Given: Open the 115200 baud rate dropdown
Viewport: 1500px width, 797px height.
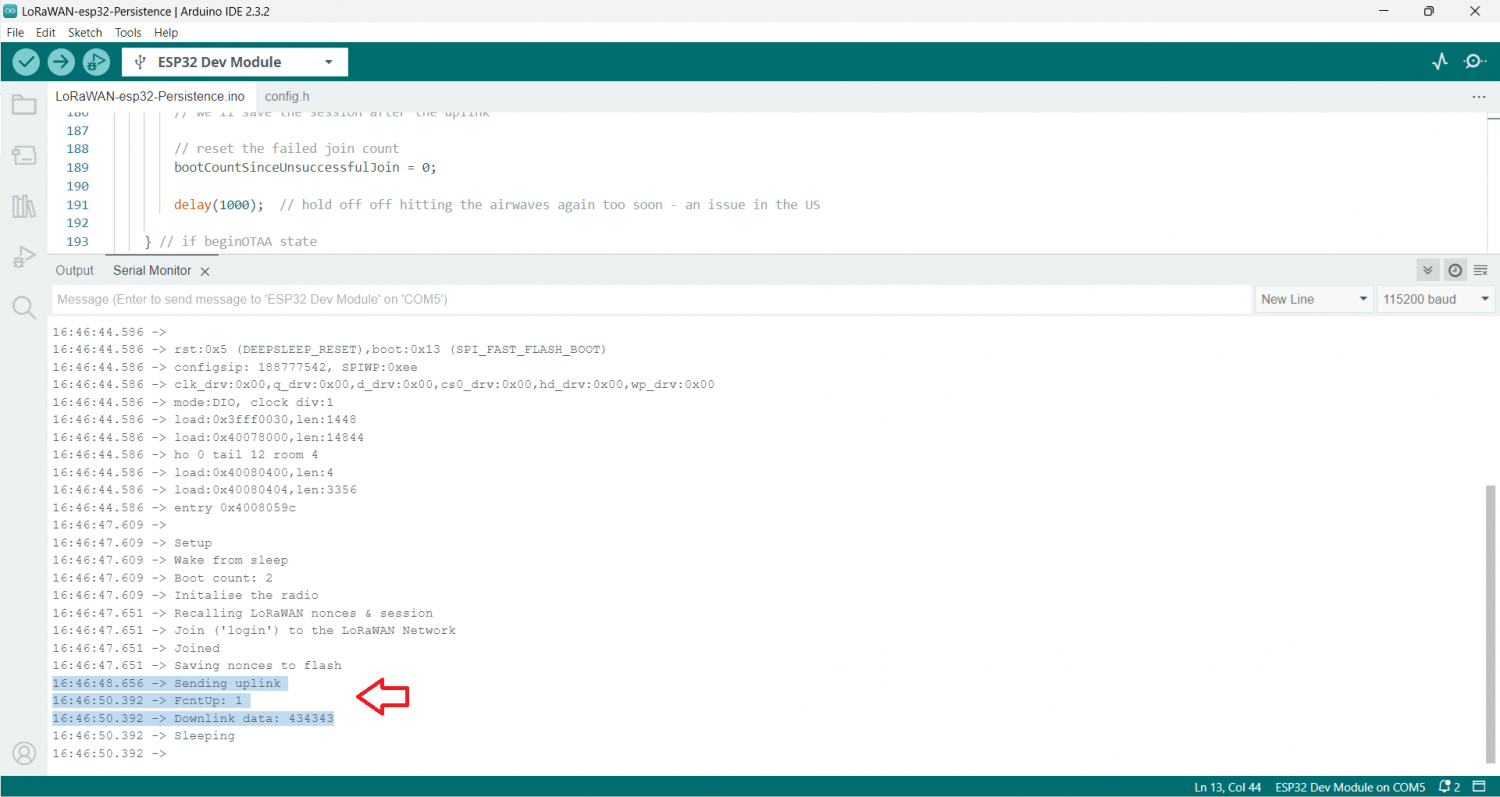Looking at the screenshot, I should click(1435, 298).
